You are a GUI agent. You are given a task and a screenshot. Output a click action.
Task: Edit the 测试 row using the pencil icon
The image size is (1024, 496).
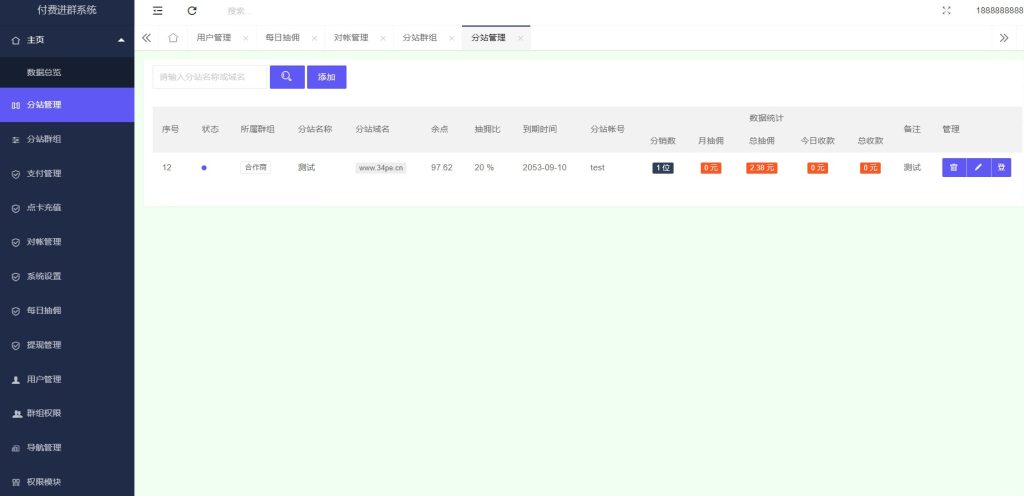pos(978,167)
